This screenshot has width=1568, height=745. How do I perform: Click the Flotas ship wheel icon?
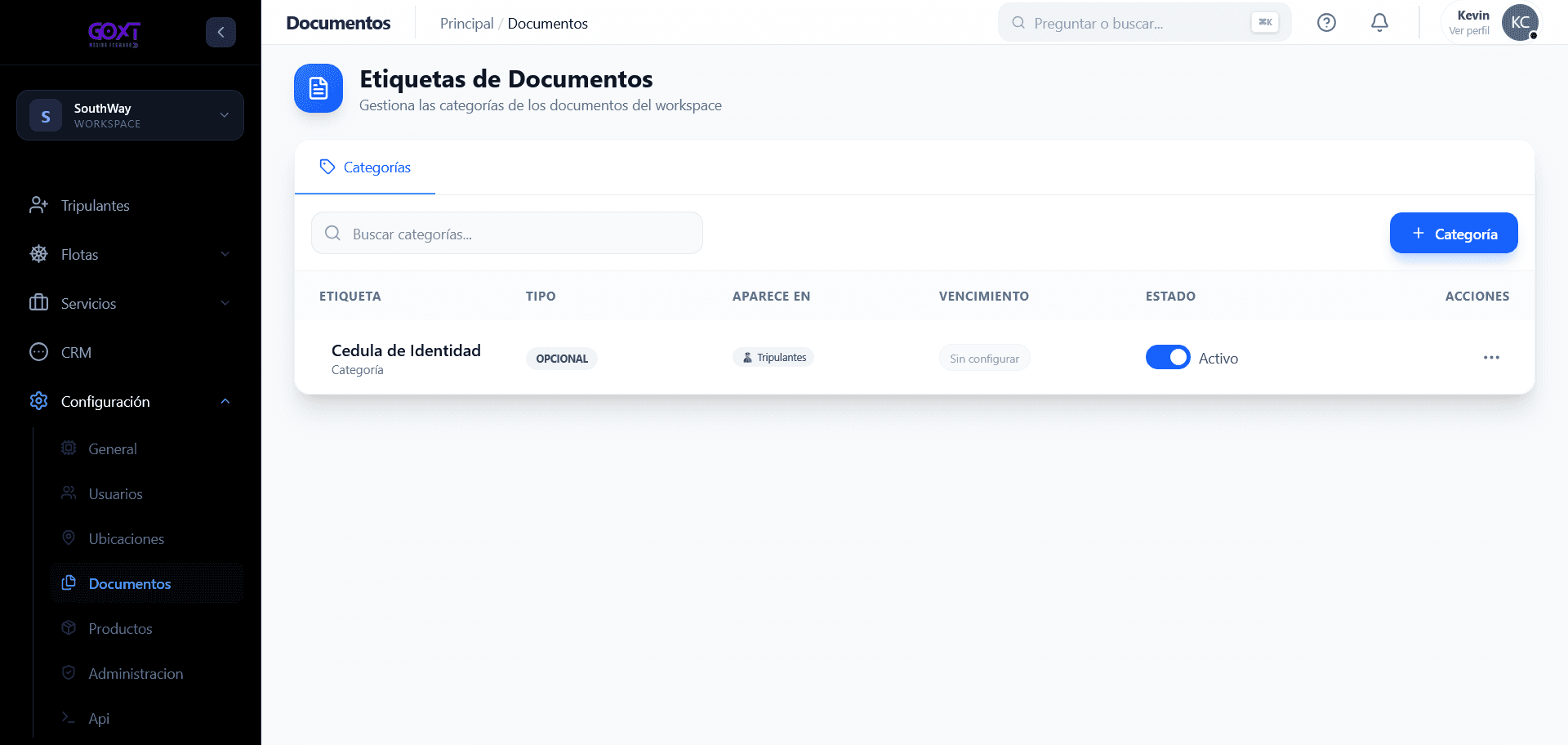(38, 254)
